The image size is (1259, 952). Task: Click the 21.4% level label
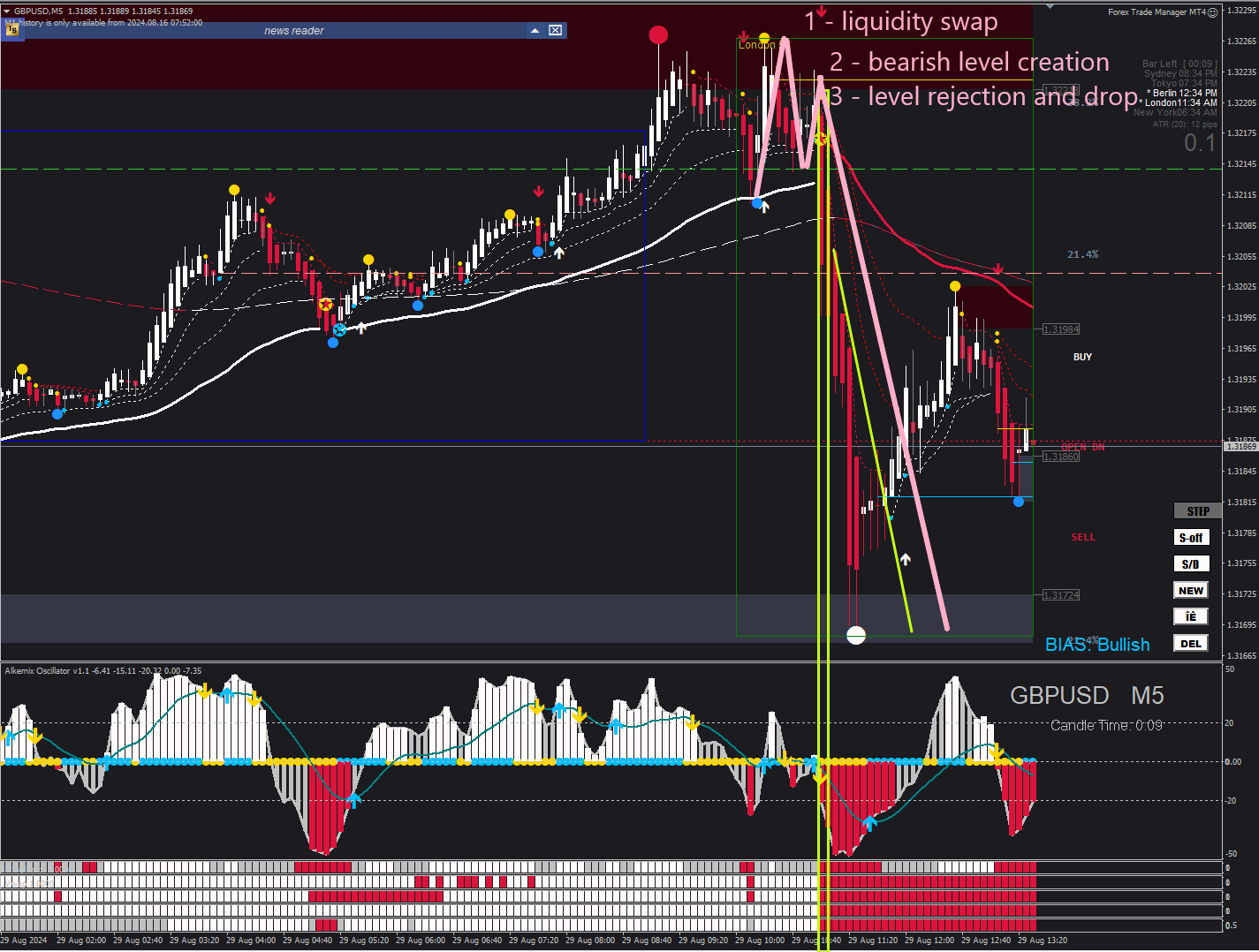tap(1083, 254)
